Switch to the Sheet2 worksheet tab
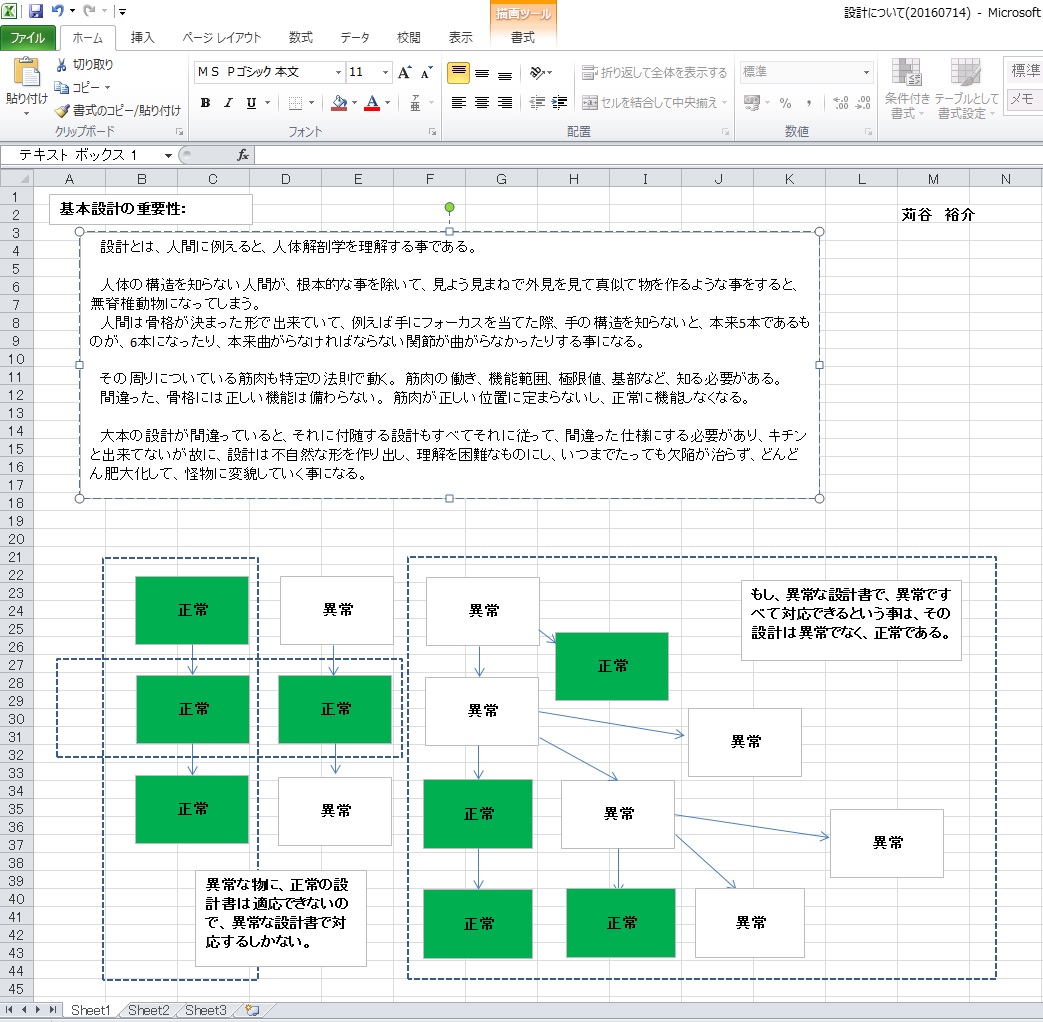This screenshot has width=1043, height=1022. click(x=148, y=1010)
